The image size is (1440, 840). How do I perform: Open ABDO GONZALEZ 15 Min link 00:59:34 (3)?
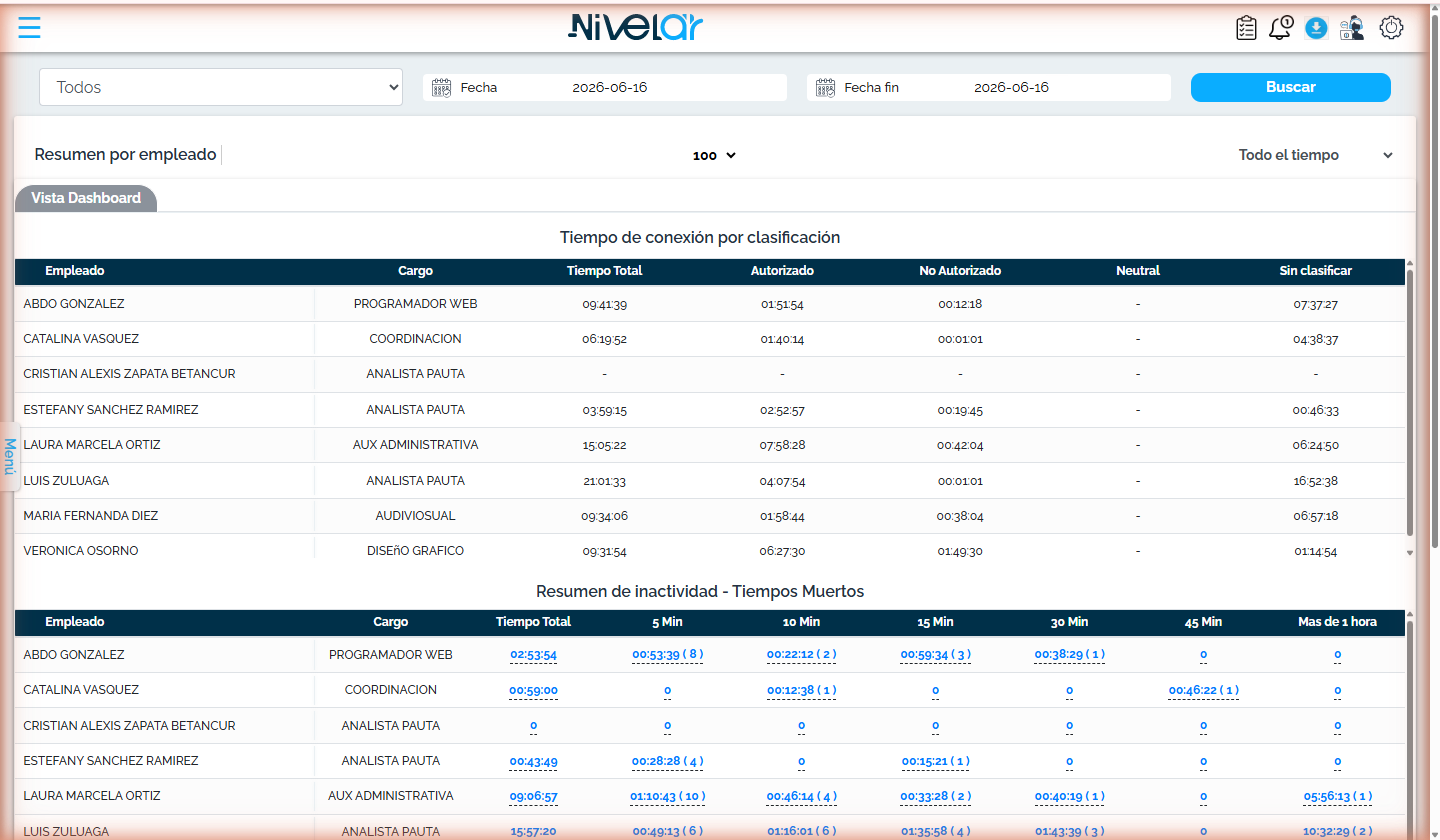[935, 655]
